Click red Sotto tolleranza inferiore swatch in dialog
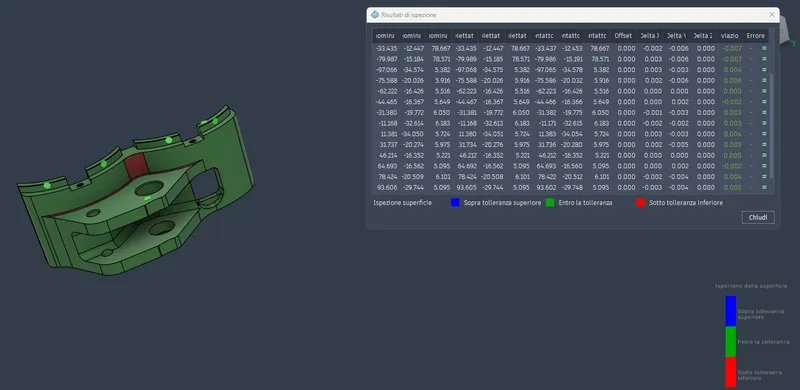 (640, 203)
